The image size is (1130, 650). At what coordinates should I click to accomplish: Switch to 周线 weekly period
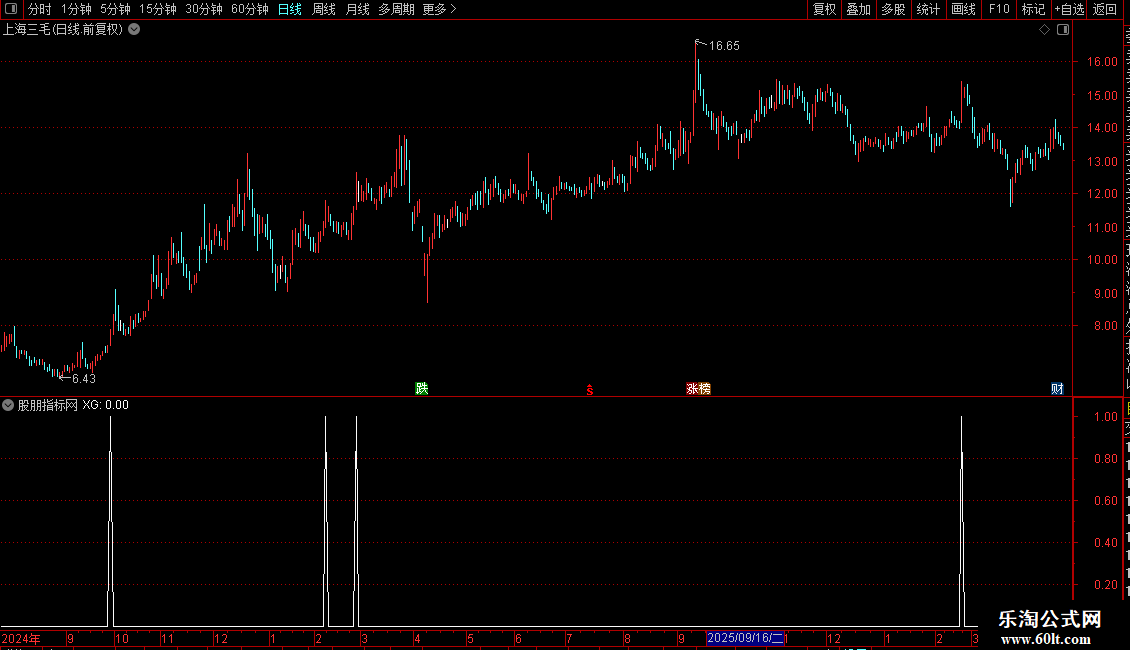pyautogui.click(x=324, y=9)
